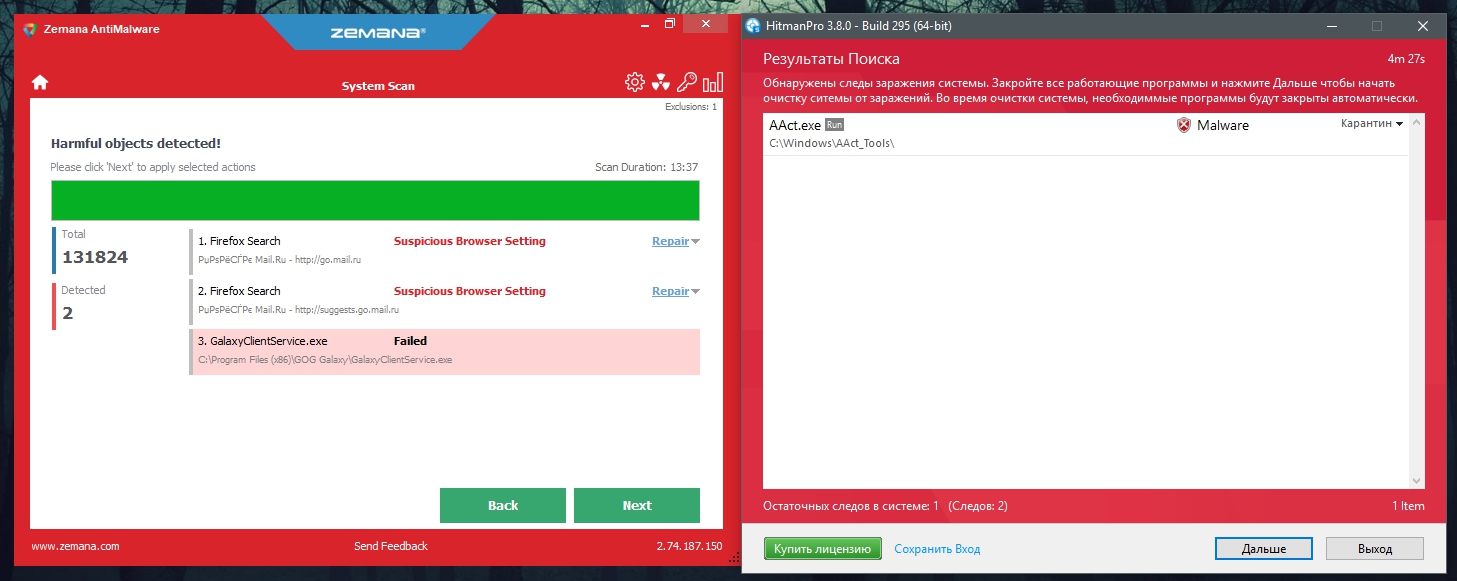Screen dimensions: 1457x581
Task: Open Repair dropdown for first Firefox Search
Action: 695,241
